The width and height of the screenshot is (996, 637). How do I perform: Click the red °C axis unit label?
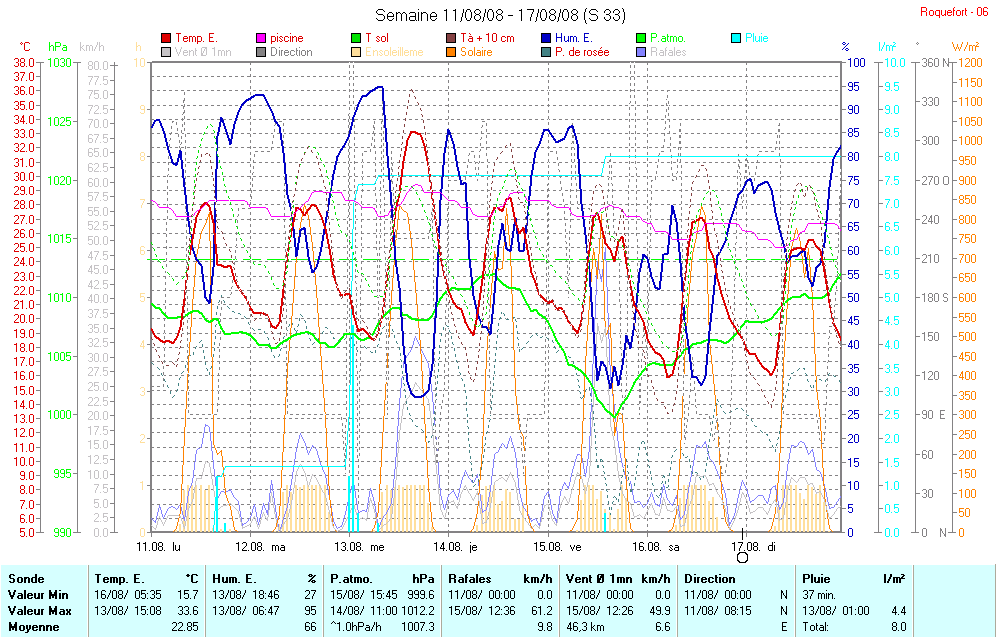pyautogui.click(x=25, y=47)
